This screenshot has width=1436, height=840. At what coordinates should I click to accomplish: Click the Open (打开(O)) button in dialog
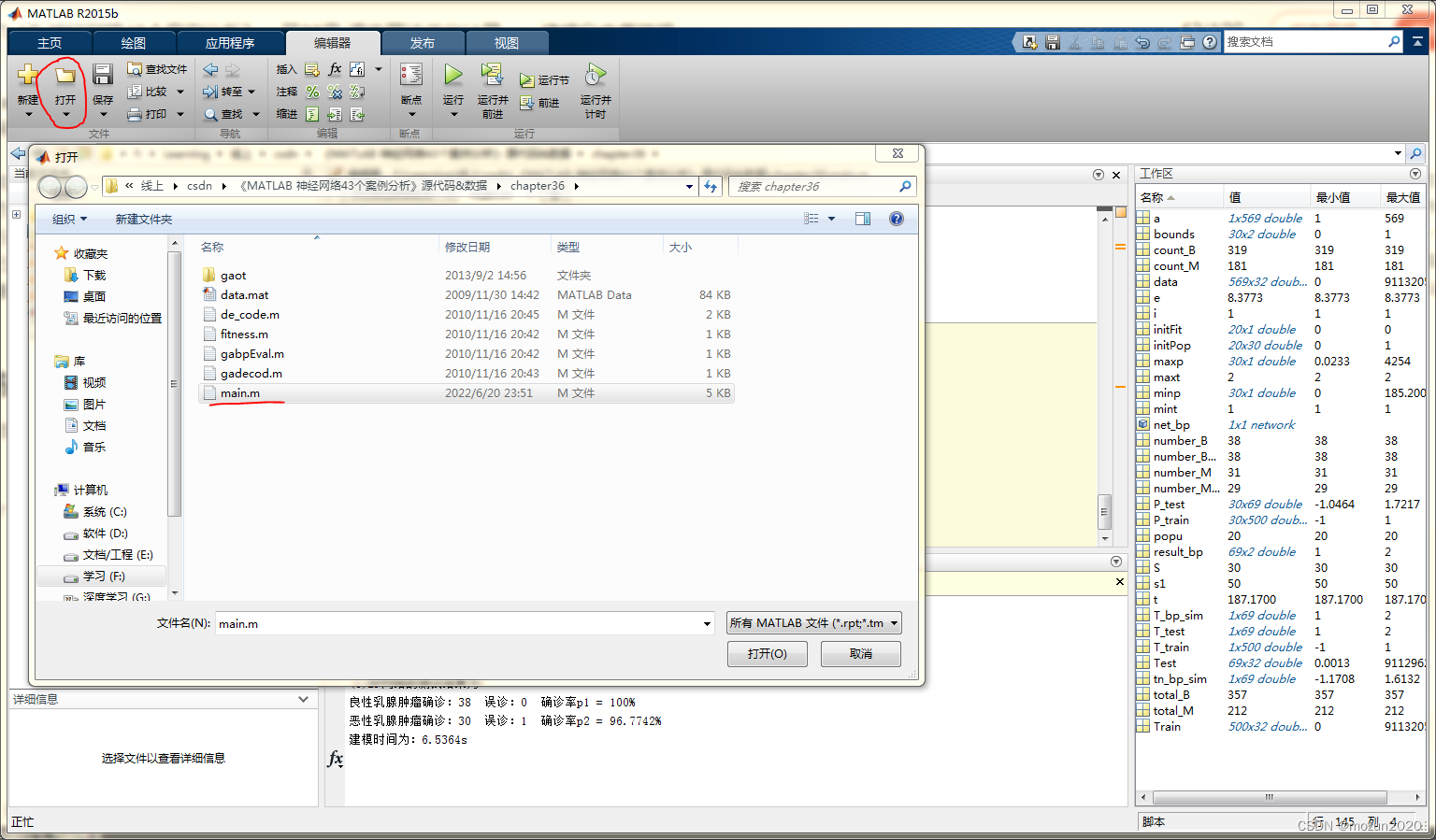pyautogui.click(x=768, y=654)
